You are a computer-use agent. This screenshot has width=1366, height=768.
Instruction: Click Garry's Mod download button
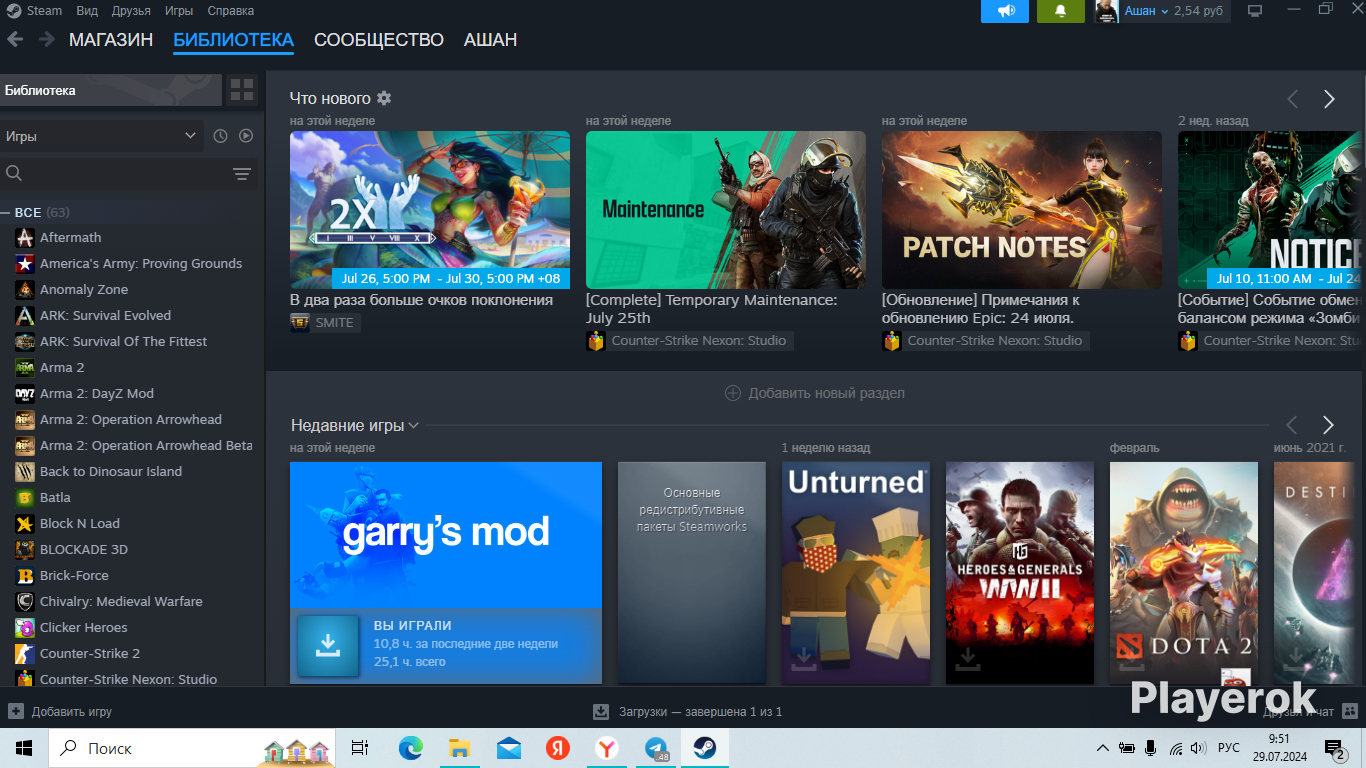click(x=328, y=646)
